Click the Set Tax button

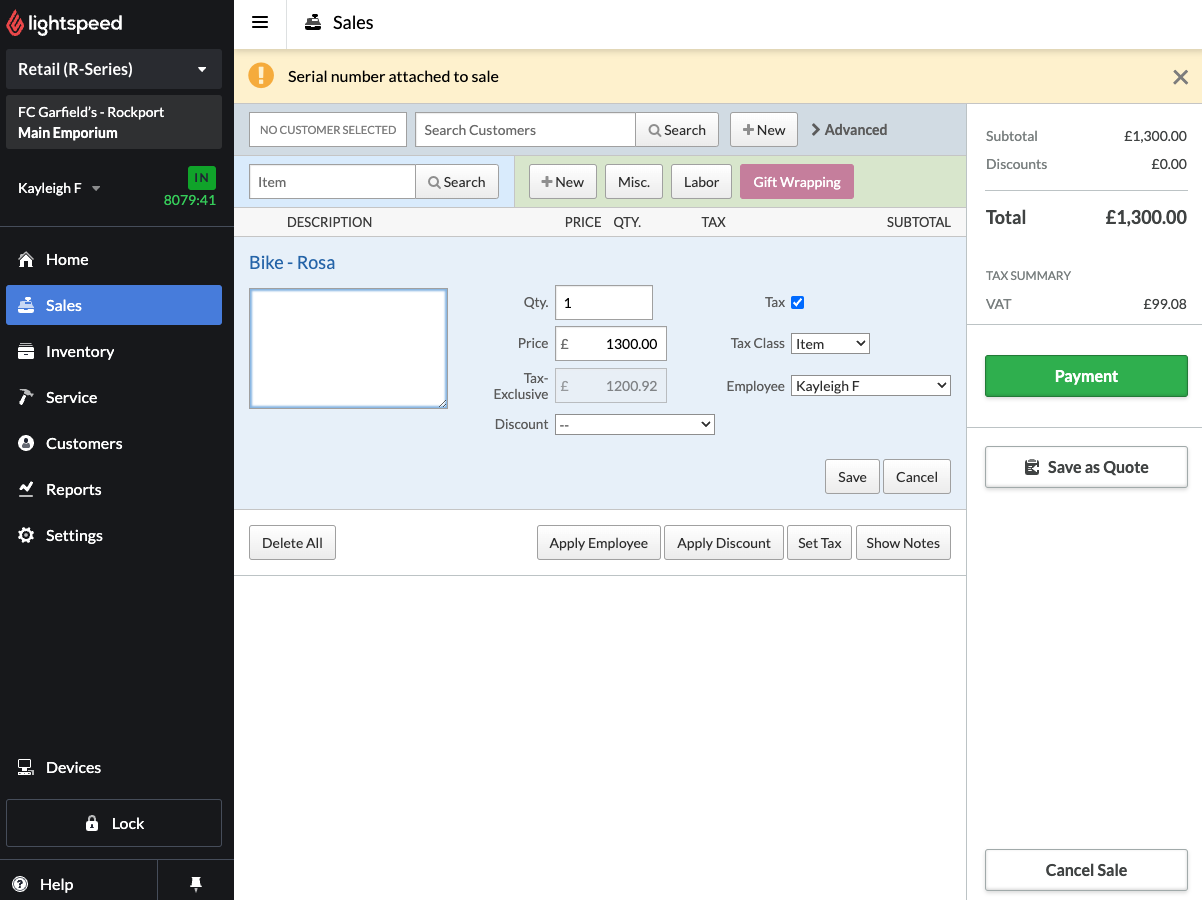click(819, 543)
